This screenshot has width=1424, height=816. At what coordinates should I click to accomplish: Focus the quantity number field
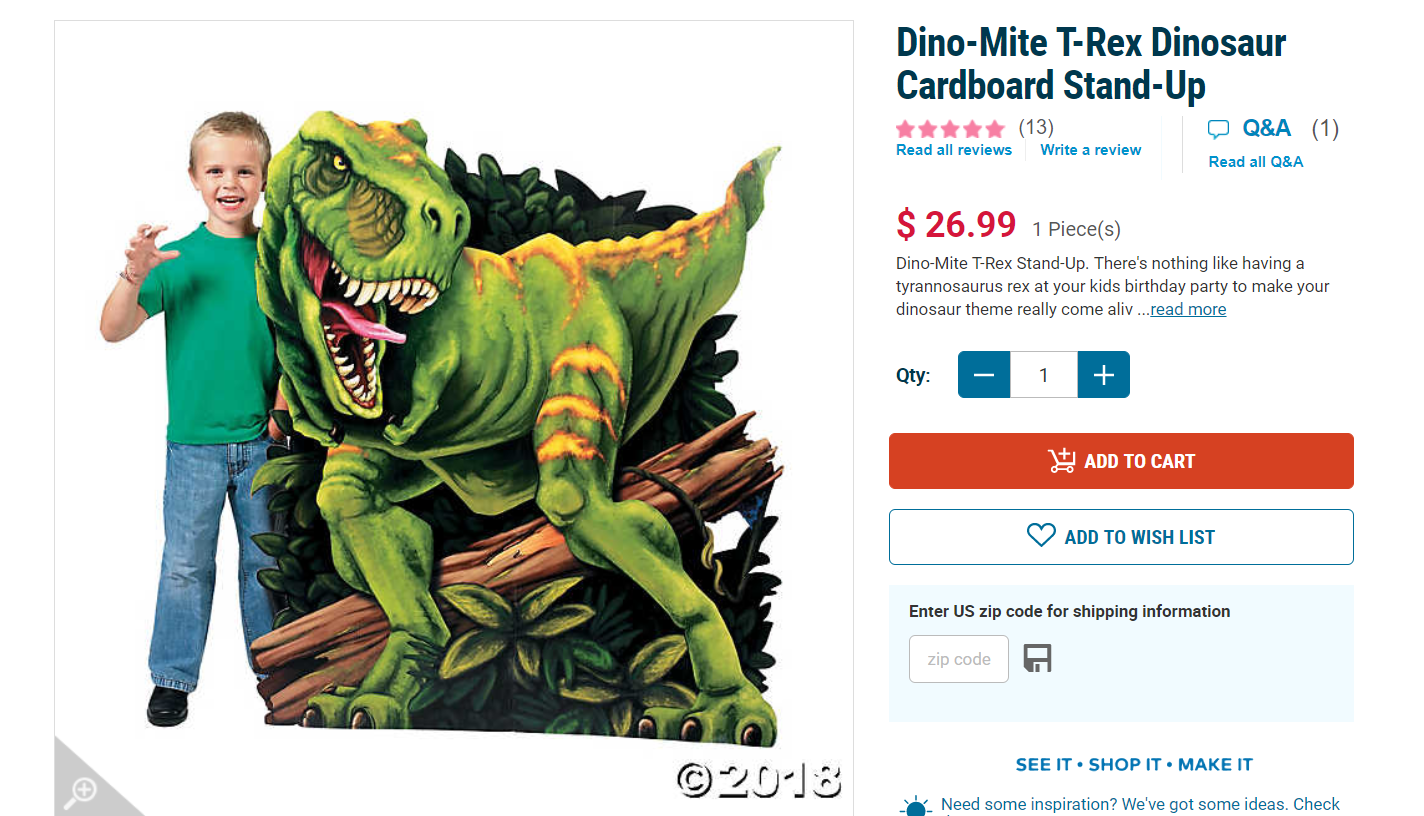coord(1044,375)
